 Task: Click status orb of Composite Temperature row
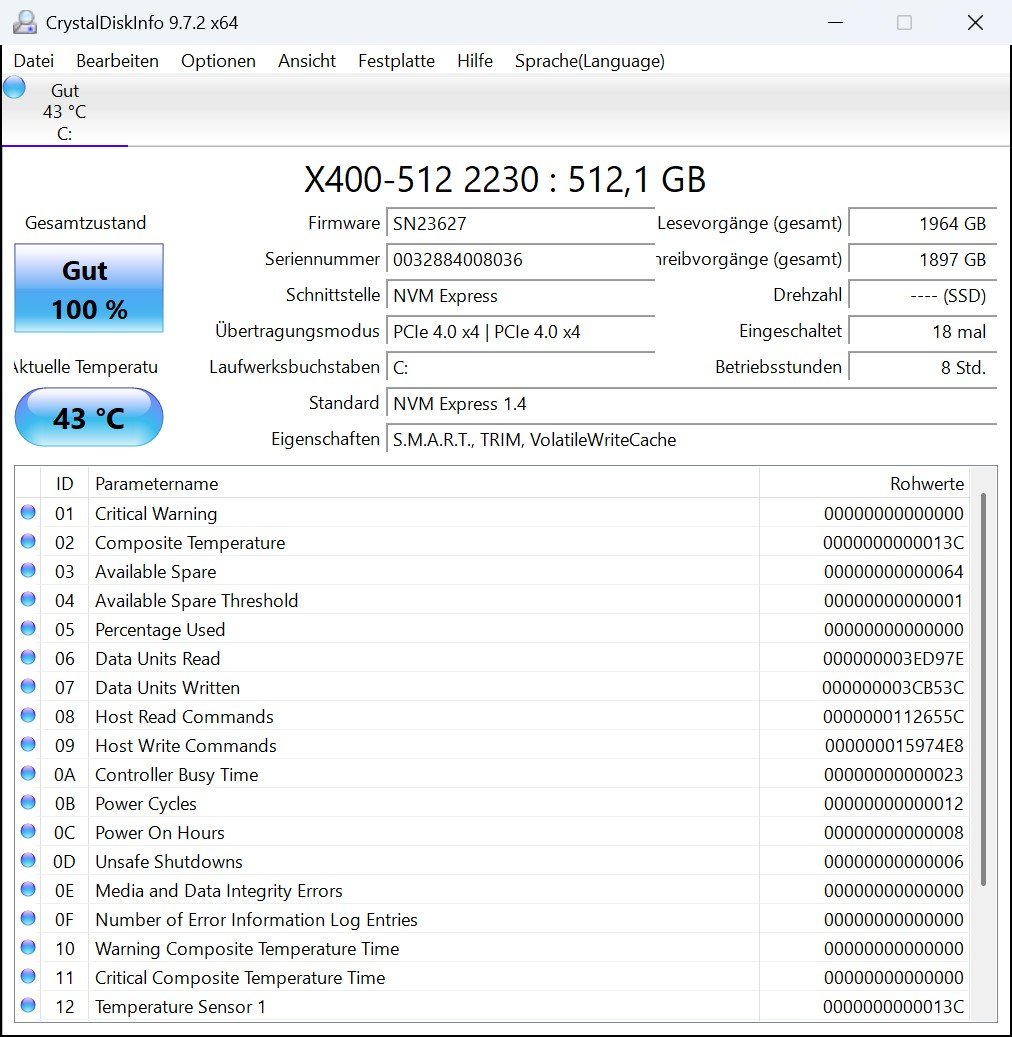point(28,542)
